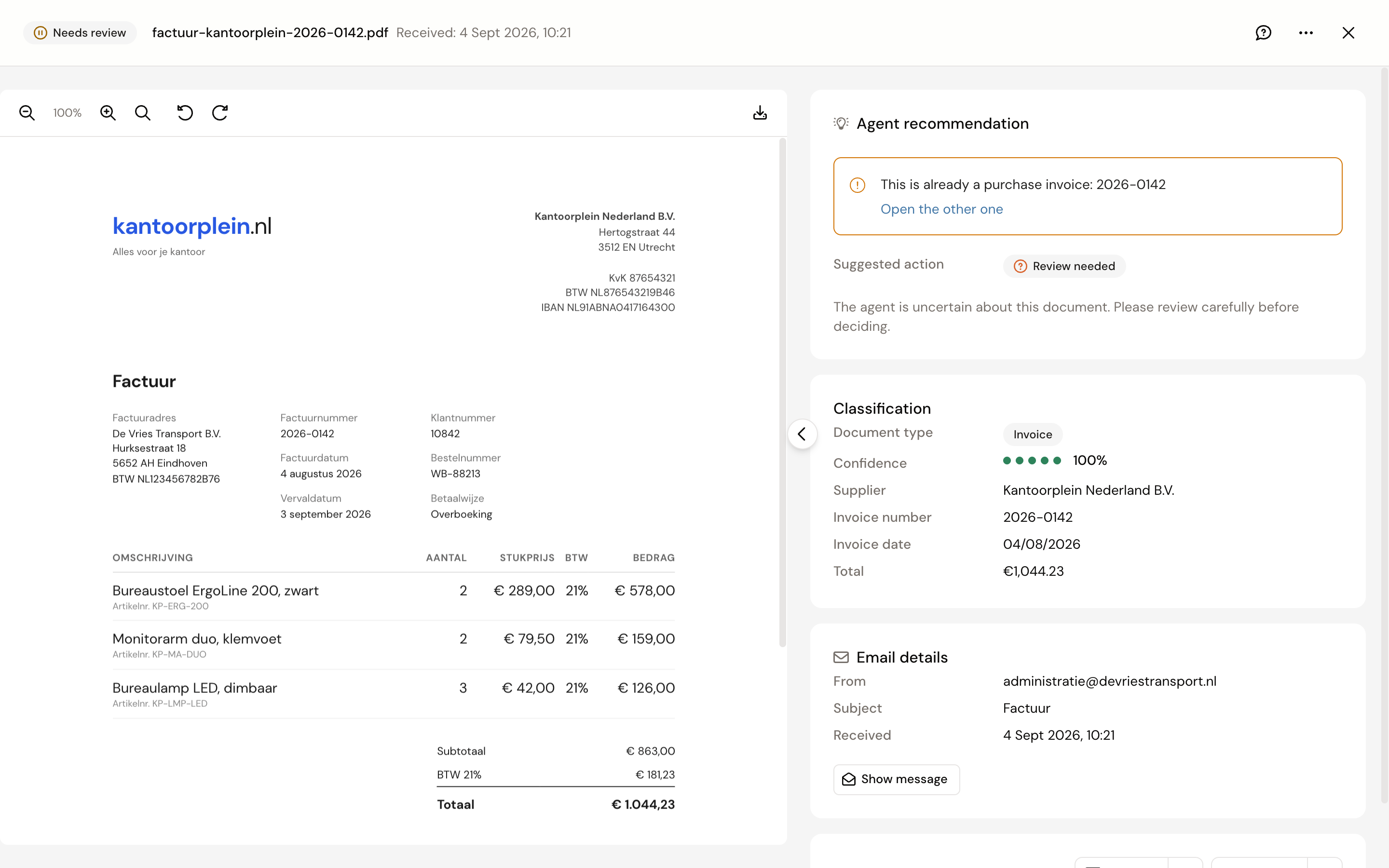Open the comment help chat icon

[1263, 33]
